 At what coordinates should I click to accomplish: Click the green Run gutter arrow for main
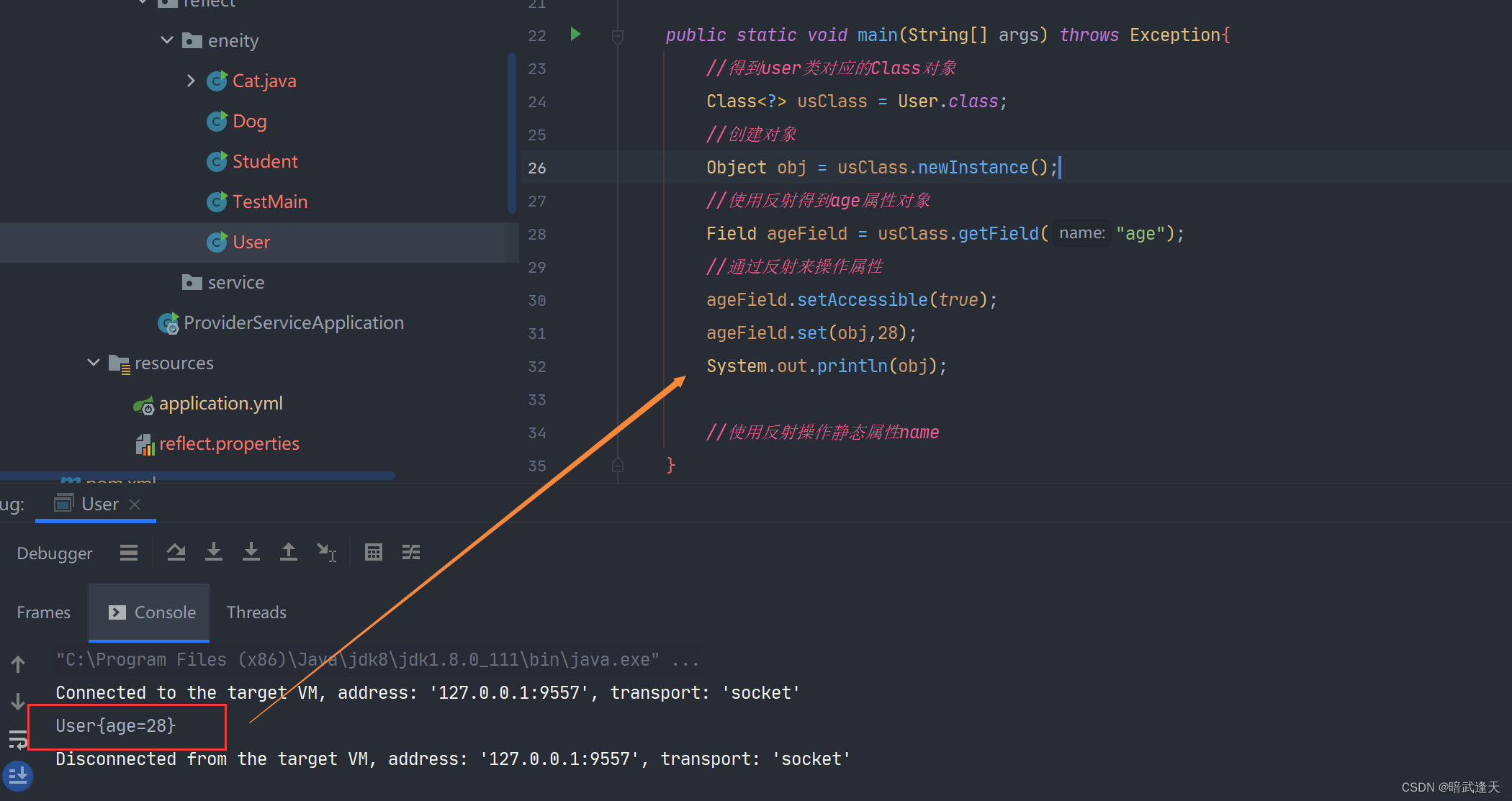point(575,34)
